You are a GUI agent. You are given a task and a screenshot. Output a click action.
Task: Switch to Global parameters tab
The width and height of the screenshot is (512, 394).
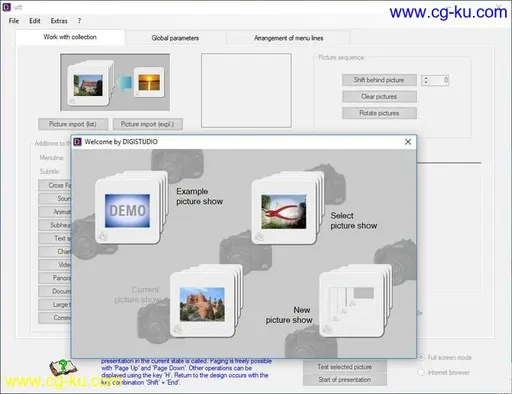[175, 38]
